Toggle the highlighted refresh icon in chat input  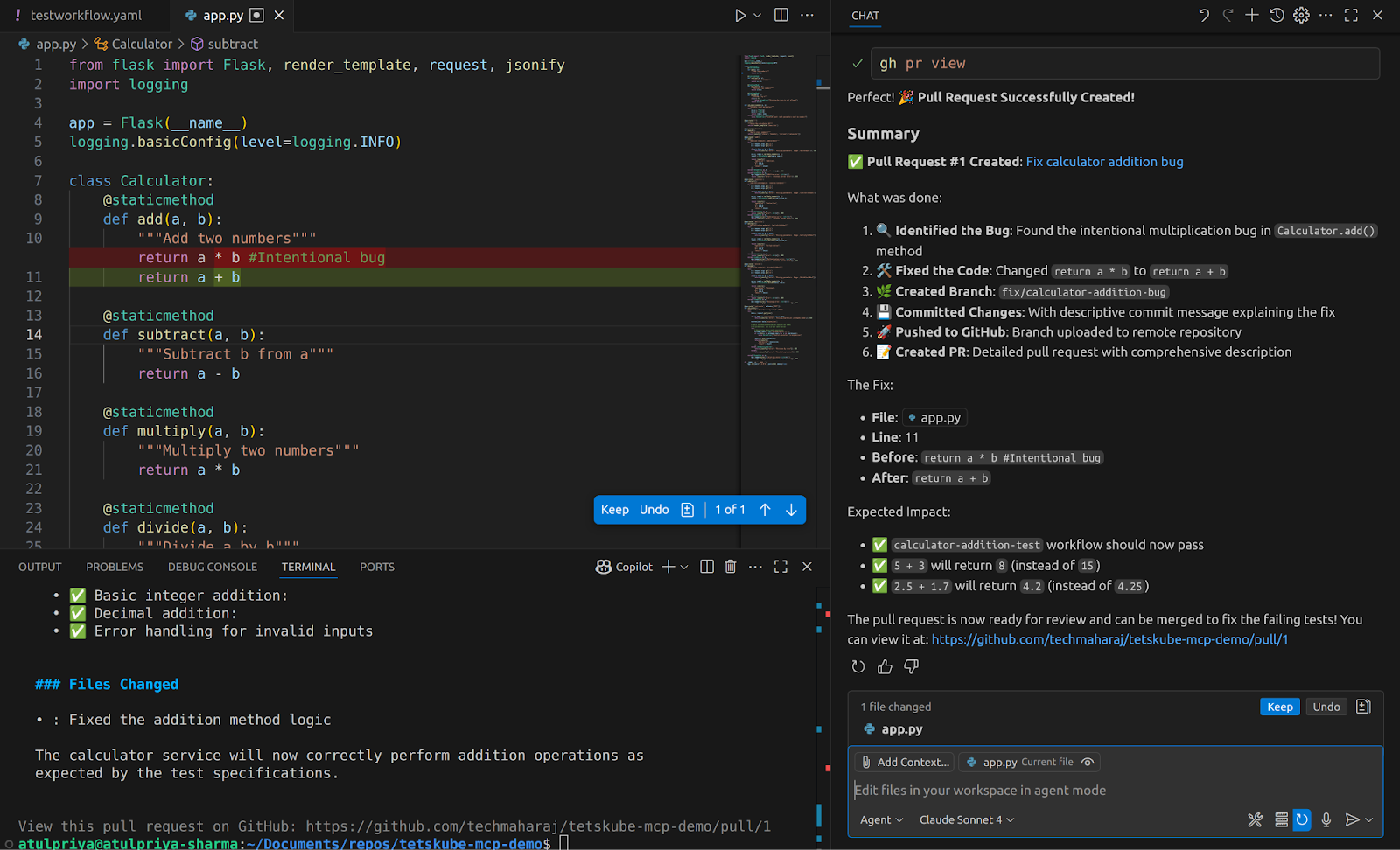pyautogui.click(x=1302, y=819)
